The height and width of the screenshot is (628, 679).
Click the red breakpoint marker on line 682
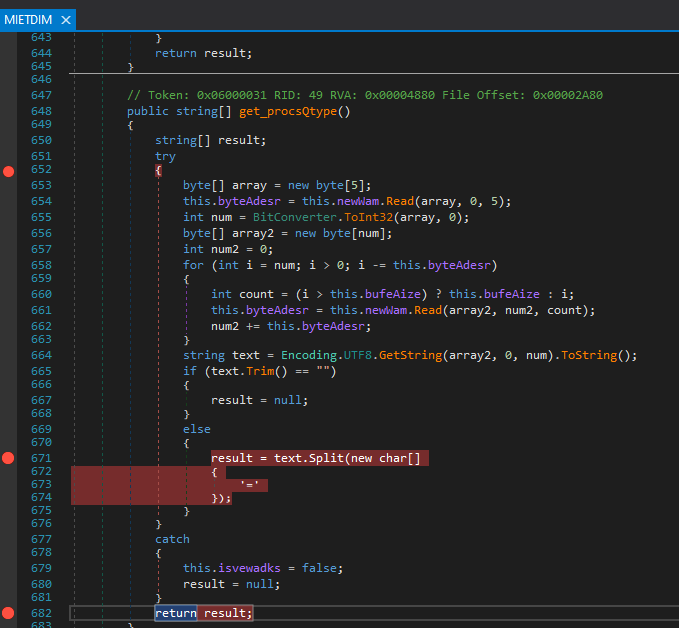pyautogui.click(x=9, y=612)
